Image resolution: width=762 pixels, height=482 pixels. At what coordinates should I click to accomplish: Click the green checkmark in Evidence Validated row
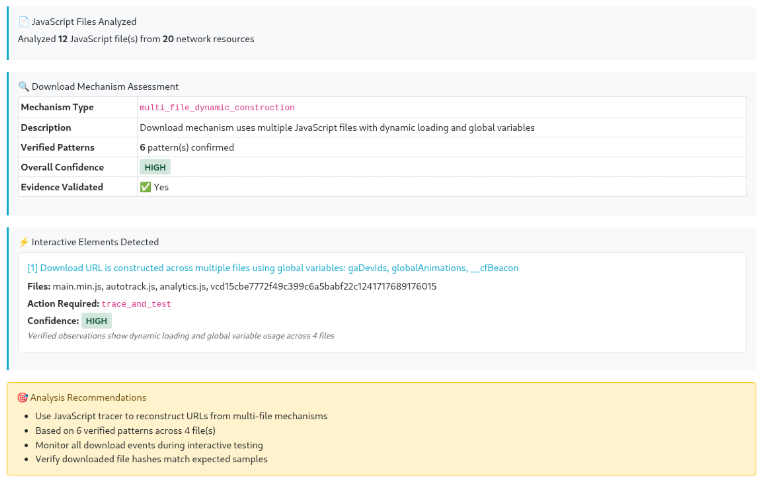145,187
